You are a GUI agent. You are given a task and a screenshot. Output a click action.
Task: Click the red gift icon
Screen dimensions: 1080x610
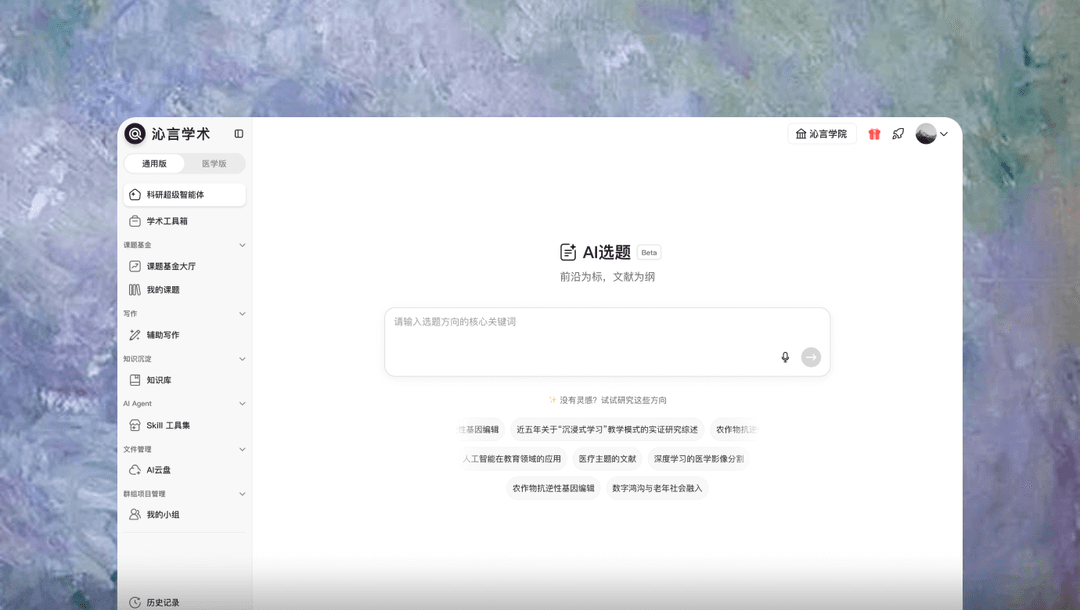click(874, 134)
